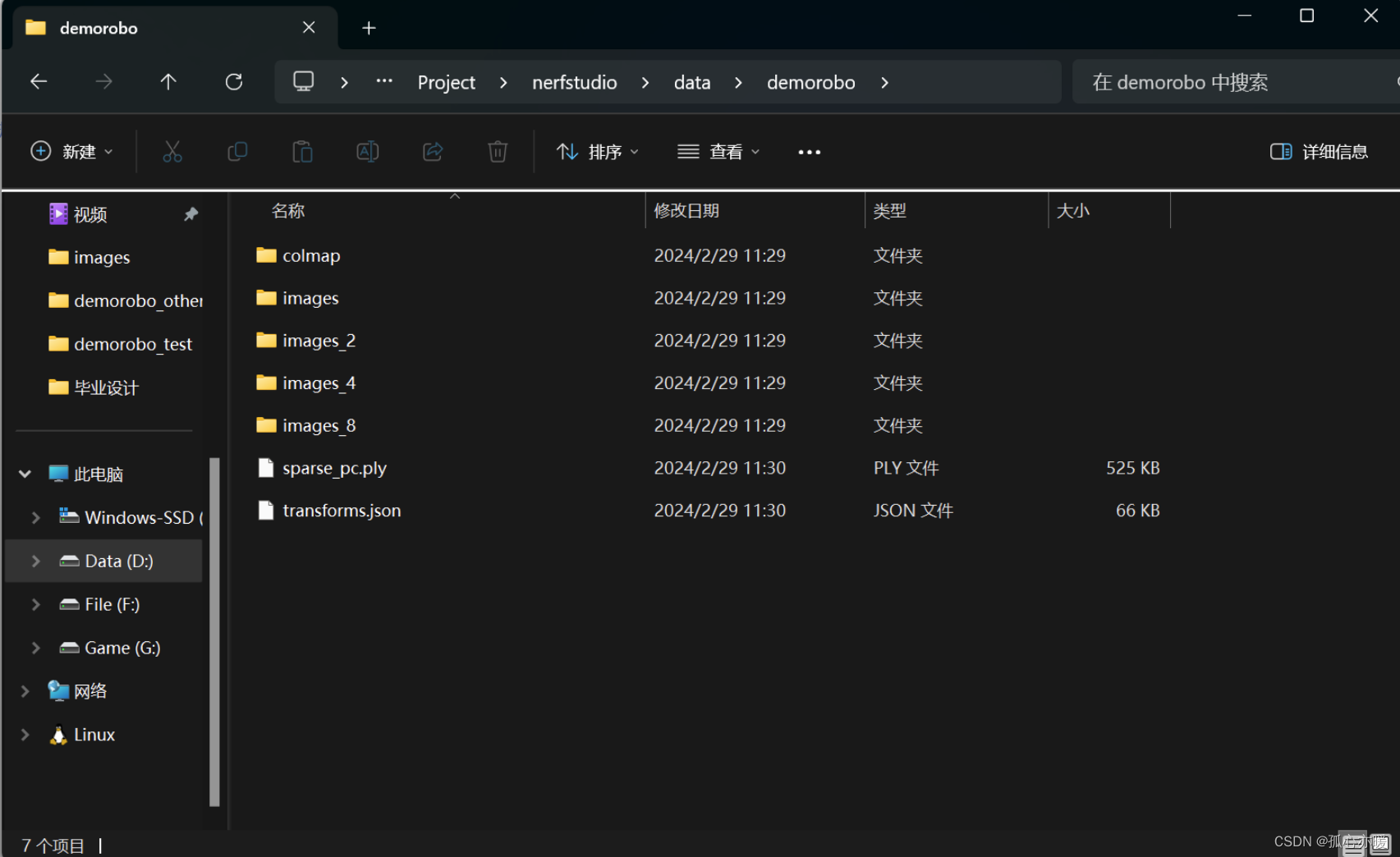The width and height of the screenshot is (1400, 857).
Task: Sort by the 大小 column header
Action: pos(1072,211)
